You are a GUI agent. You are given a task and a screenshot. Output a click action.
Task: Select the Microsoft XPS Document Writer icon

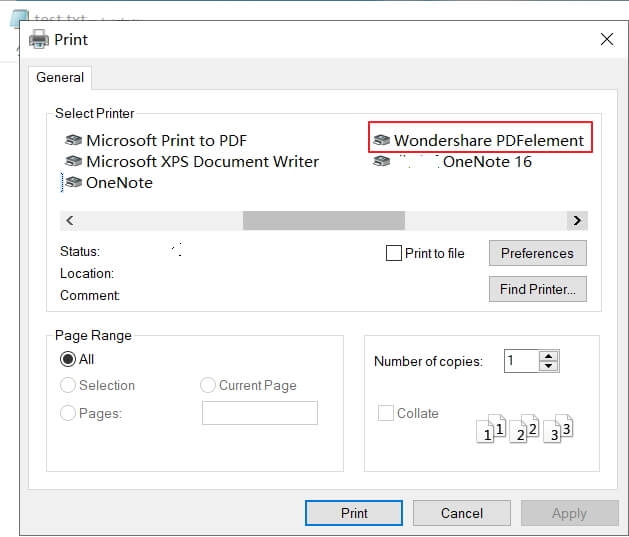pyautogui.click(x=74, y=162)
